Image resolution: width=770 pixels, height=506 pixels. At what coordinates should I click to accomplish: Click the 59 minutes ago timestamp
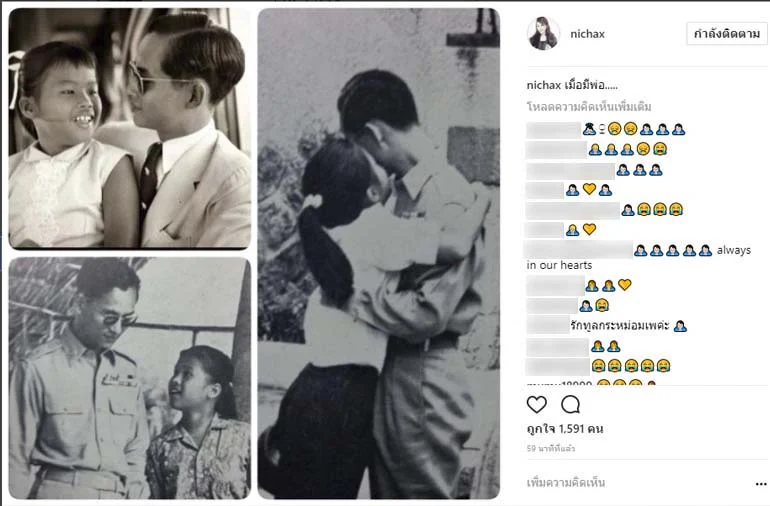[550, 449]
